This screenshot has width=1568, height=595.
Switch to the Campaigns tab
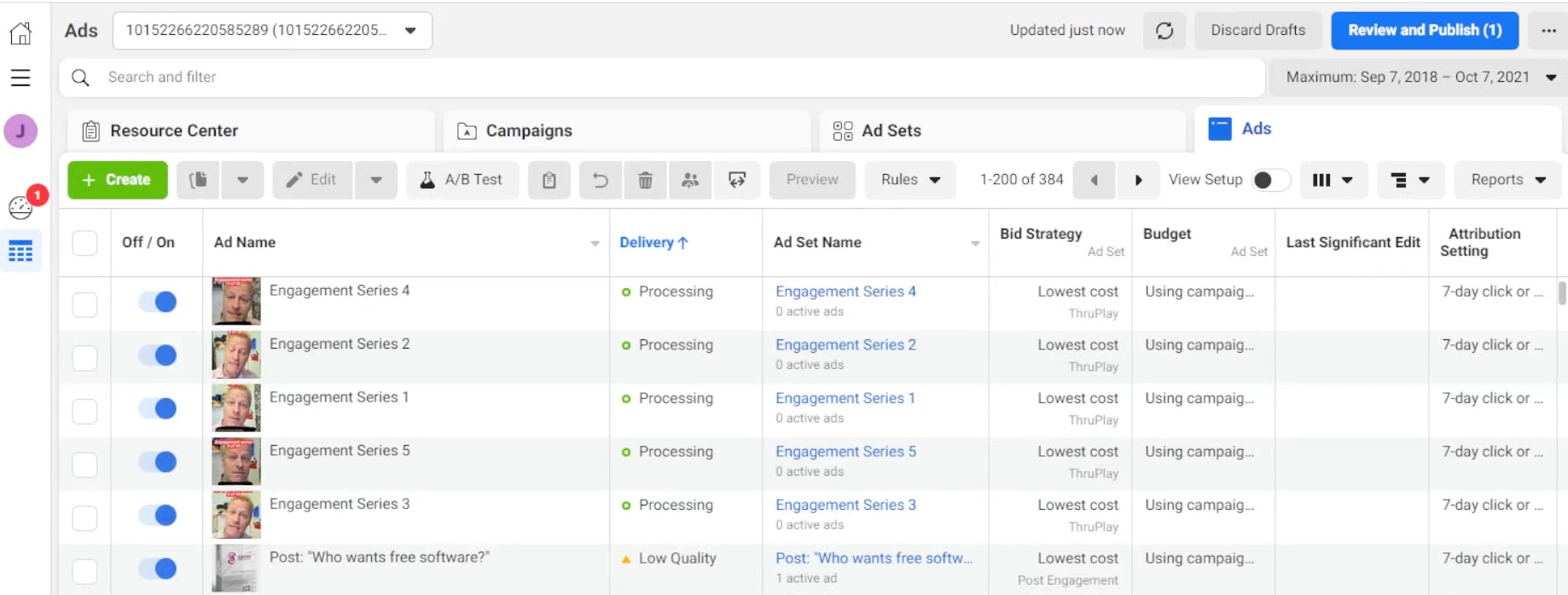pyautogui.click(x=627, y=131)
